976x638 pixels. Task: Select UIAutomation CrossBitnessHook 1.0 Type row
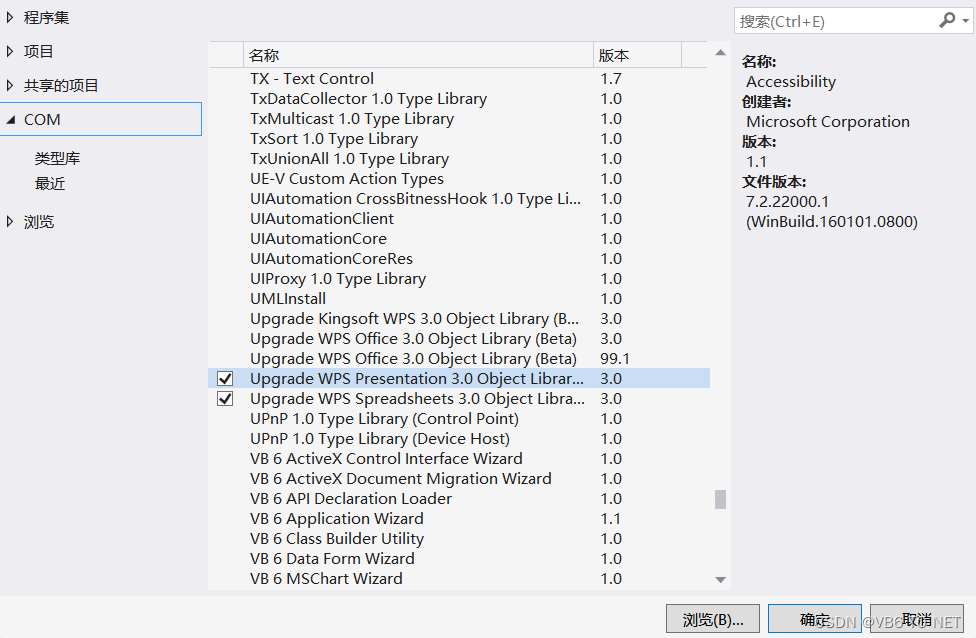(459, 199)
